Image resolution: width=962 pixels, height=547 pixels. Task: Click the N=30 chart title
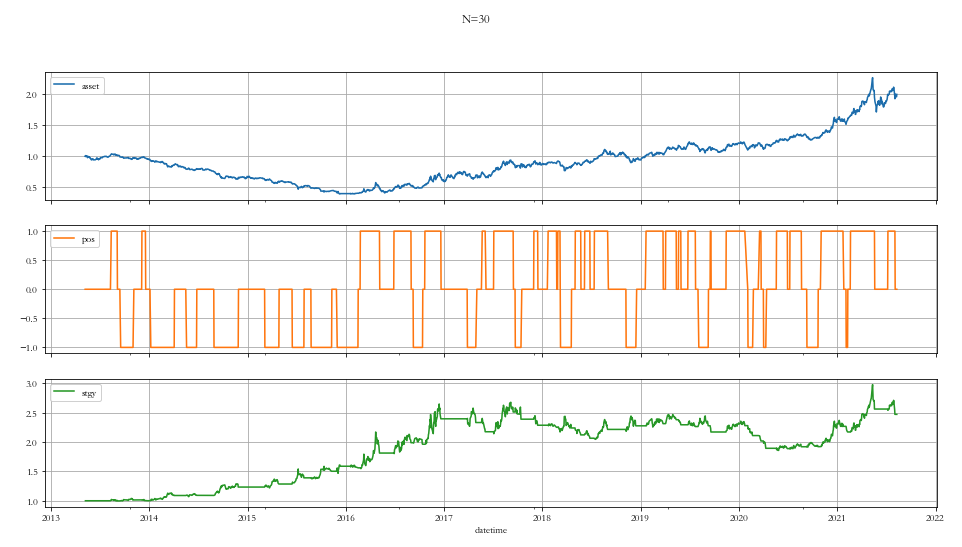tap(475, 19)
